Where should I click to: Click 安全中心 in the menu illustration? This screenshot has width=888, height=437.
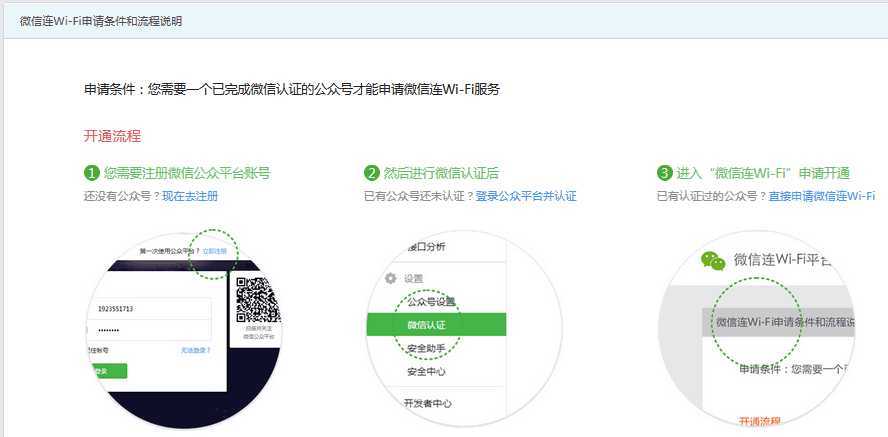[426, 372]
